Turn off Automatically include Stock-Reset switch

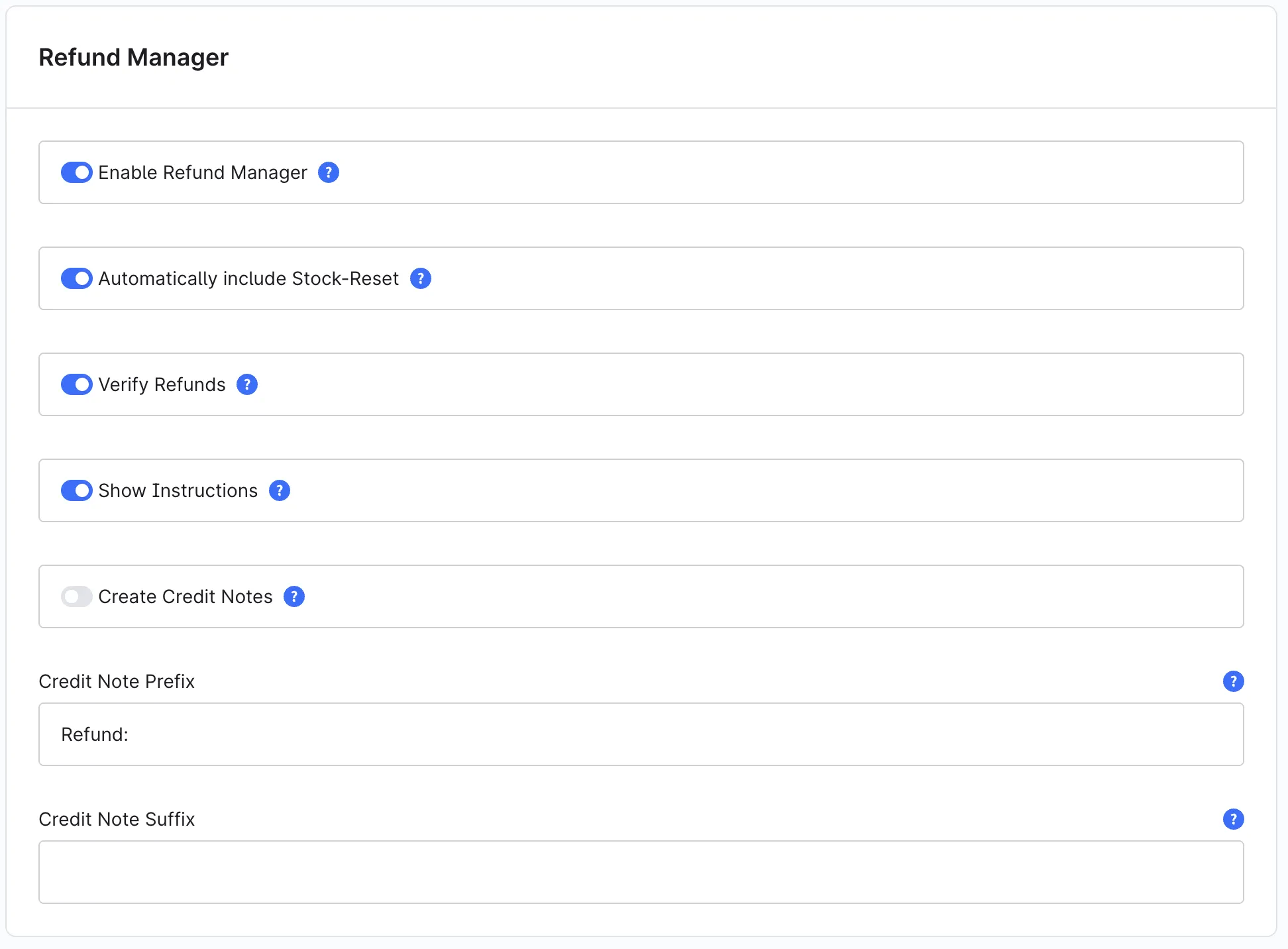tap(77, 278)
